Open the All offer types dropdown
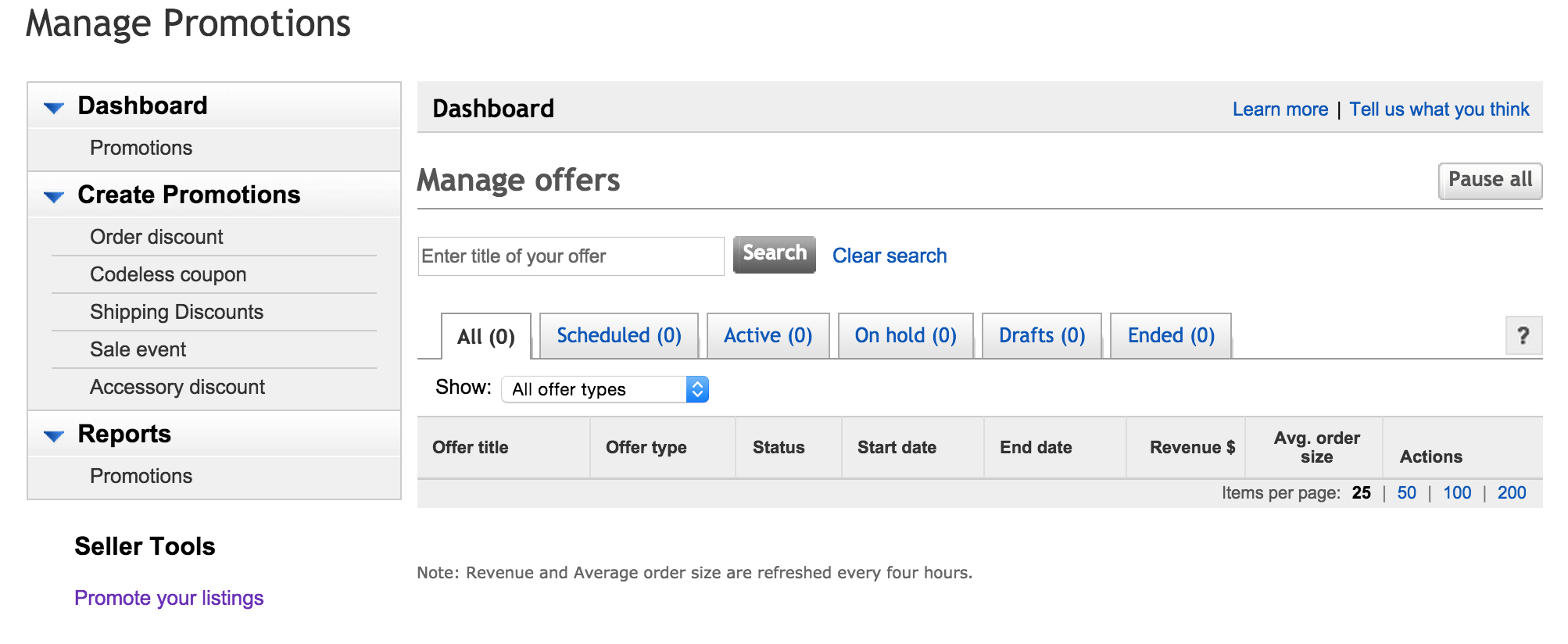Viewport: 1568px width, 644px height. pyautogui.click(x=605, y=389)
